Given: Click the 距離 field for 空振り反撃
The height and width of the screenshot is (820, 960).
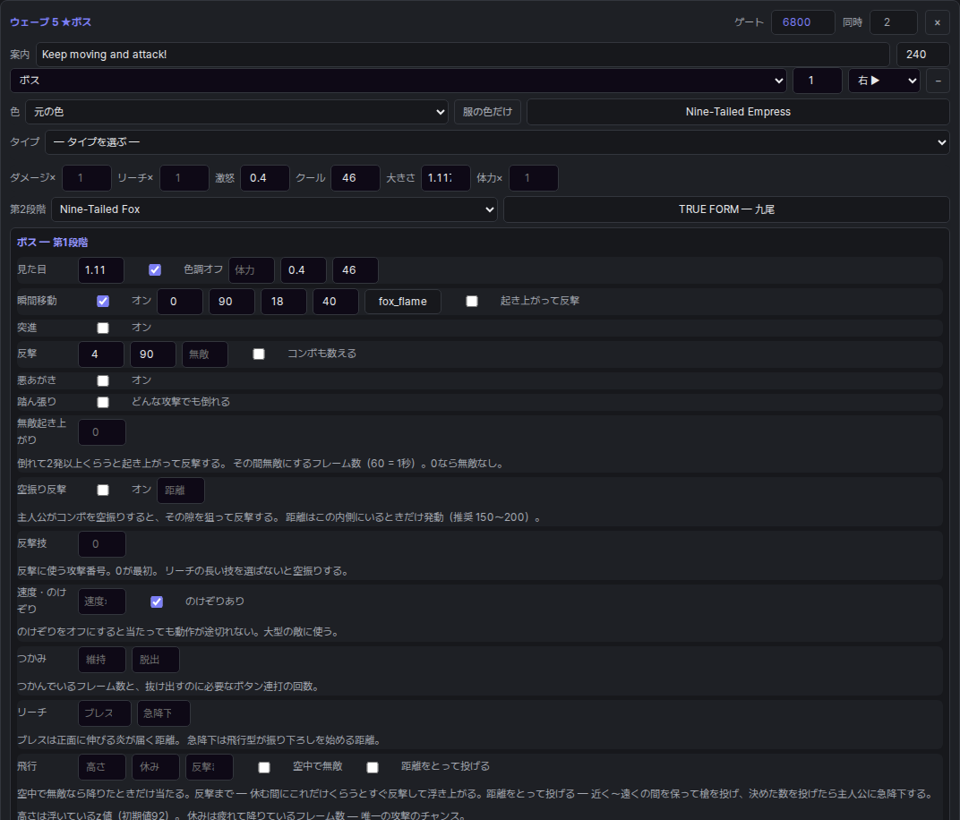Looking at the screenshot, I should (x=181, y=491).
